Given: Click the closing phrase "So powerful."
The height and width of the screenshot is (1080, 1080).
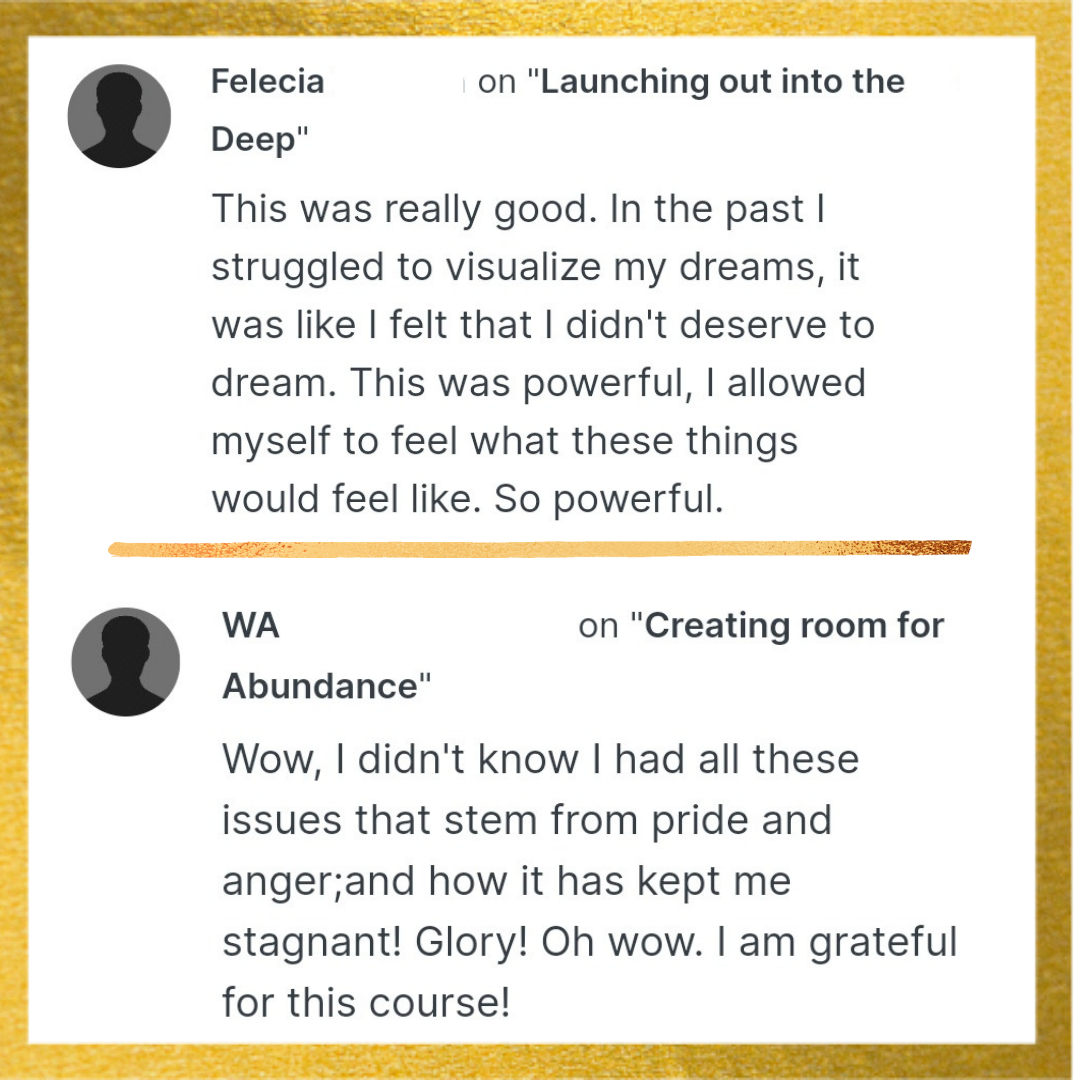Looking at the screenshot, I should (609, 499).
